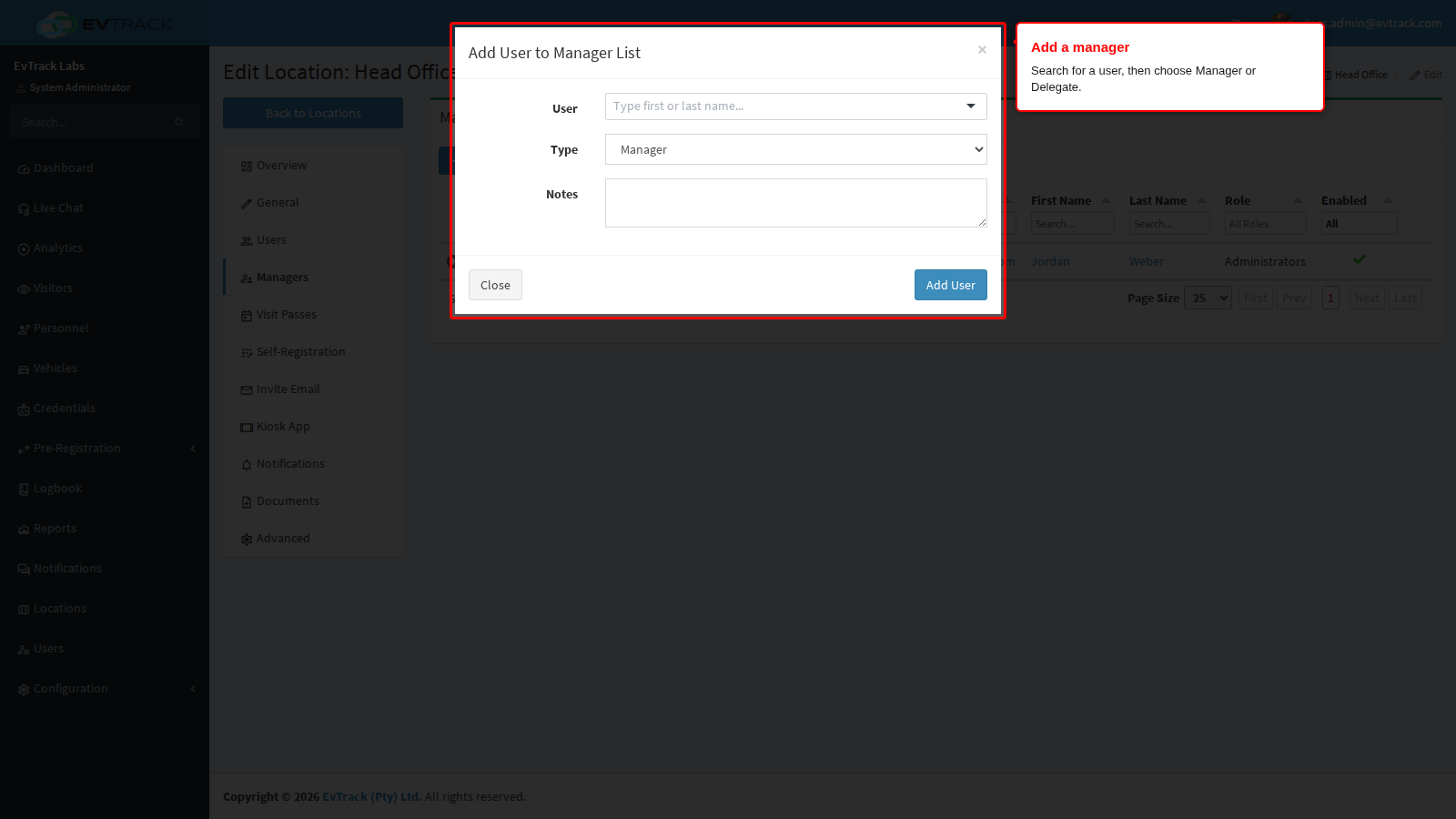The image size is (1456, 819).
Task: Click the Add User button
Action: pyautogui.click(x=950, y=285)
